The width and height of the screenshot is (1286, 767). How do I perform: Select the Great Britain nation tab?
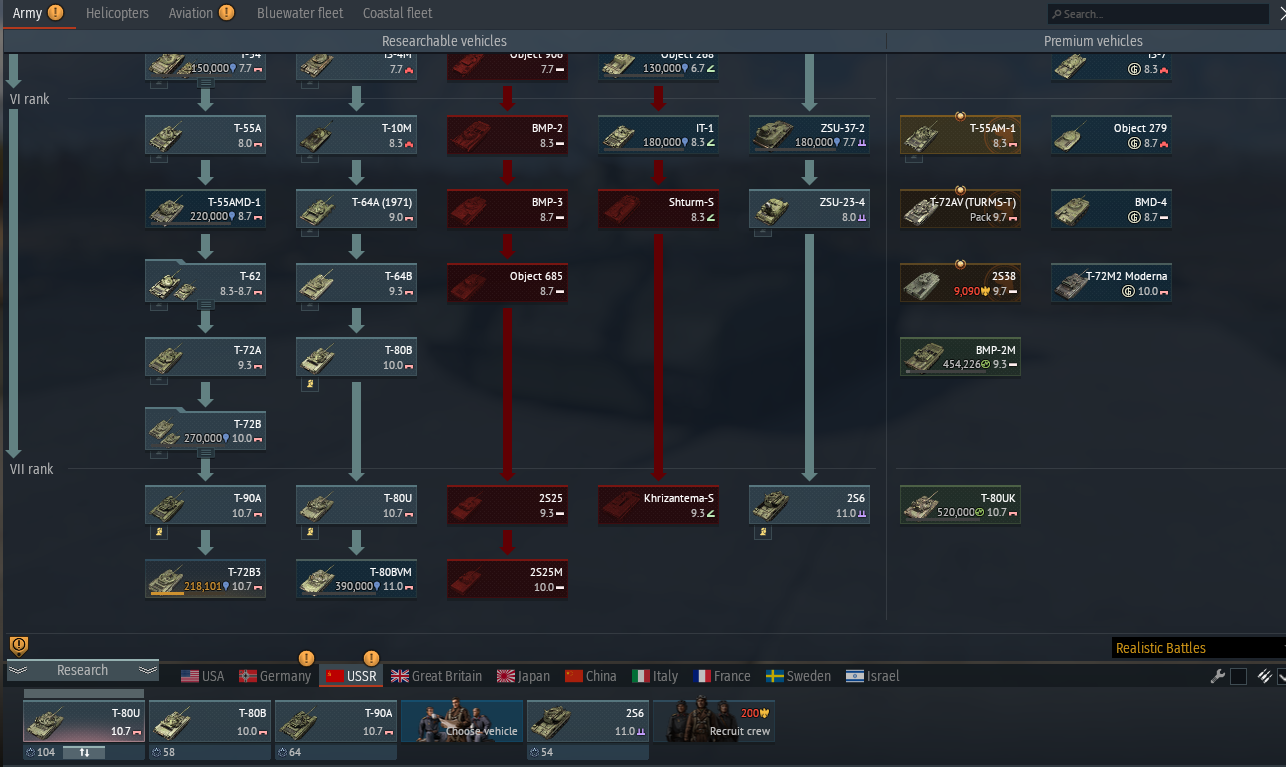pyautogui.click(x=436, y=676)
